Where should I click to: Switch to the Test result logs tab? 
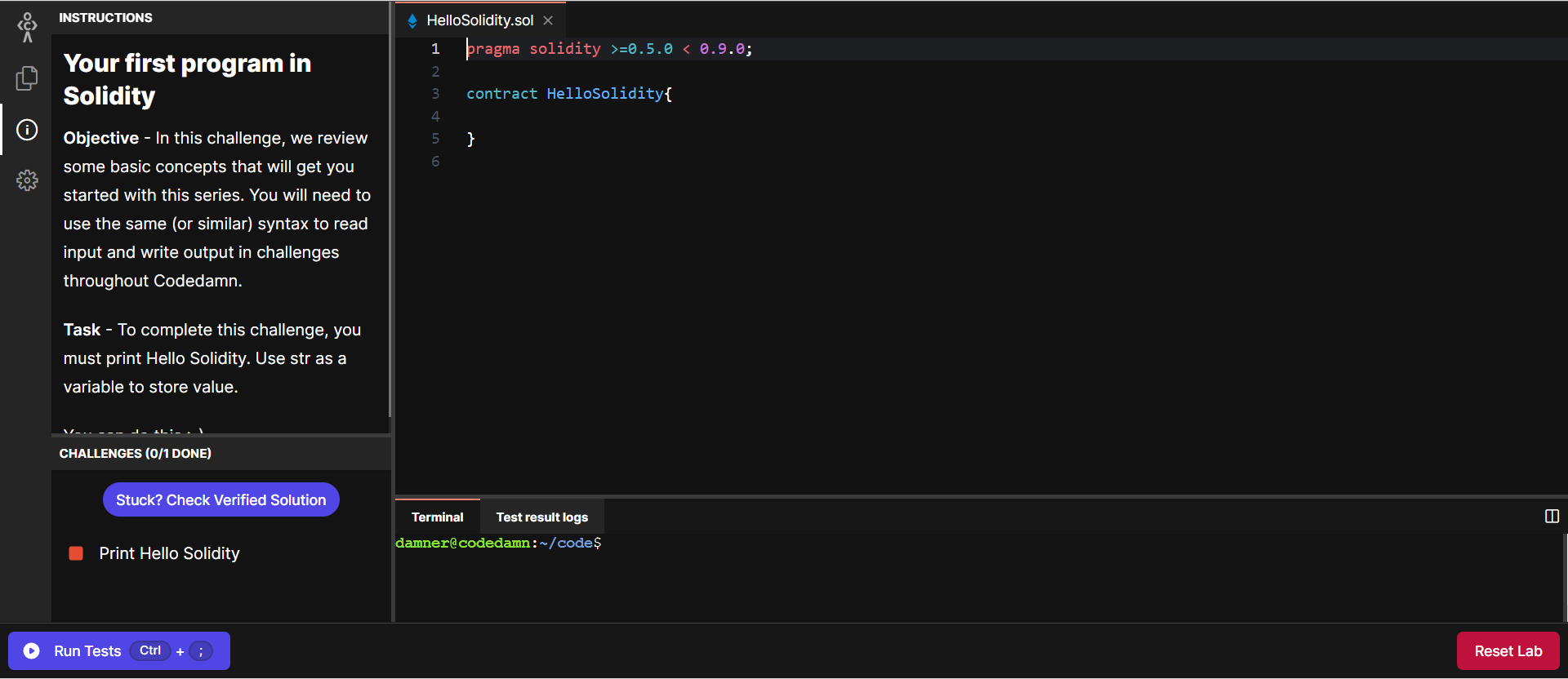point(542,517)
